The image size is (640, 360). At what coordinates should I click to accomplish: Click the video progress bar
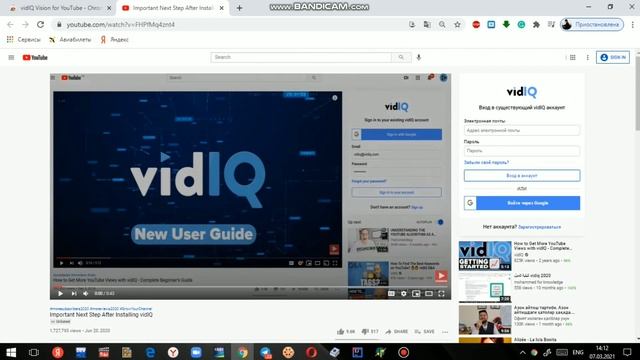coord(250,287)
